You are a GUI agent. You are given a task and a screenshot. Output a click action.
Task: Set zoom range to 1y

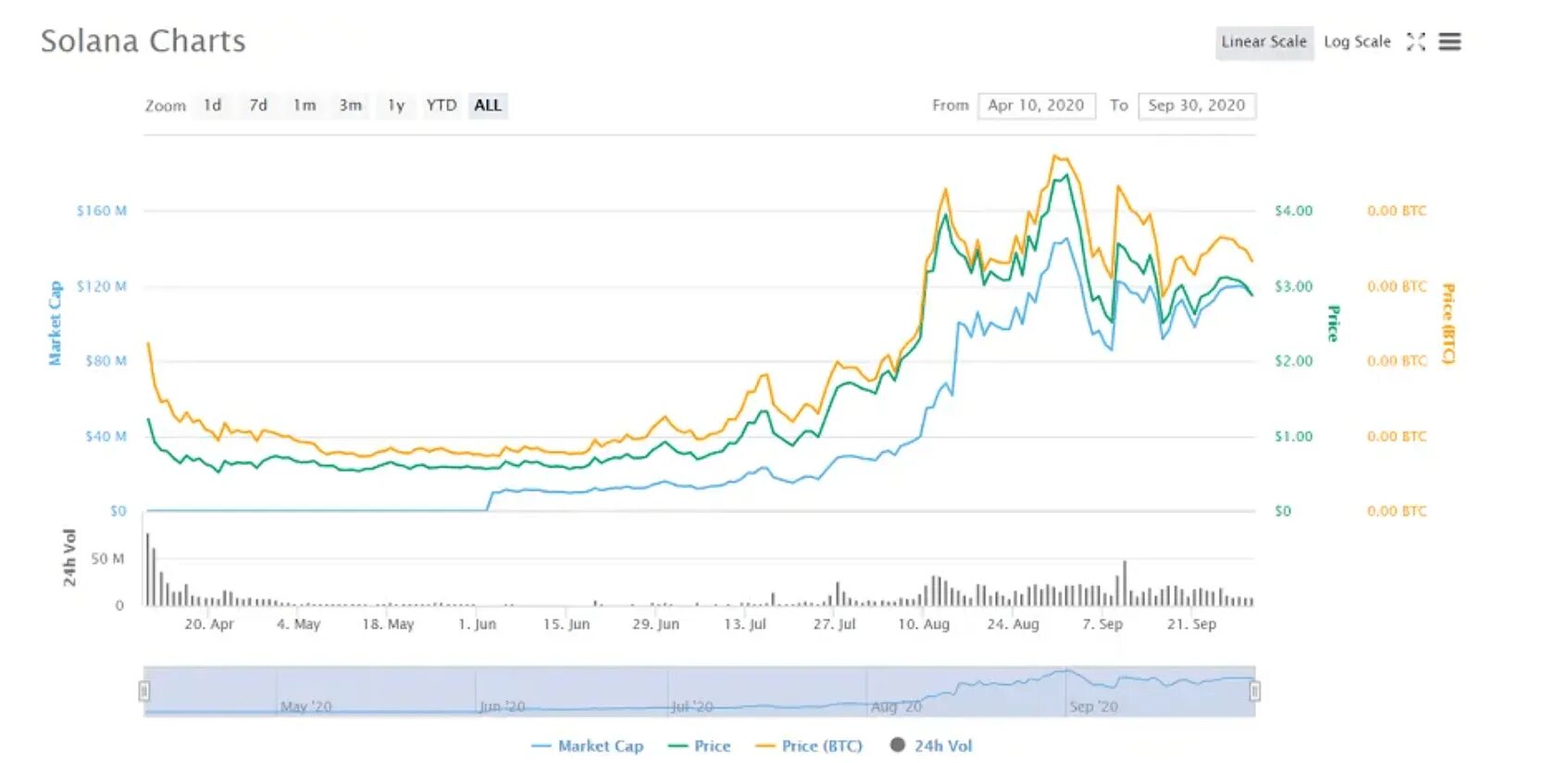pos(396,106)
